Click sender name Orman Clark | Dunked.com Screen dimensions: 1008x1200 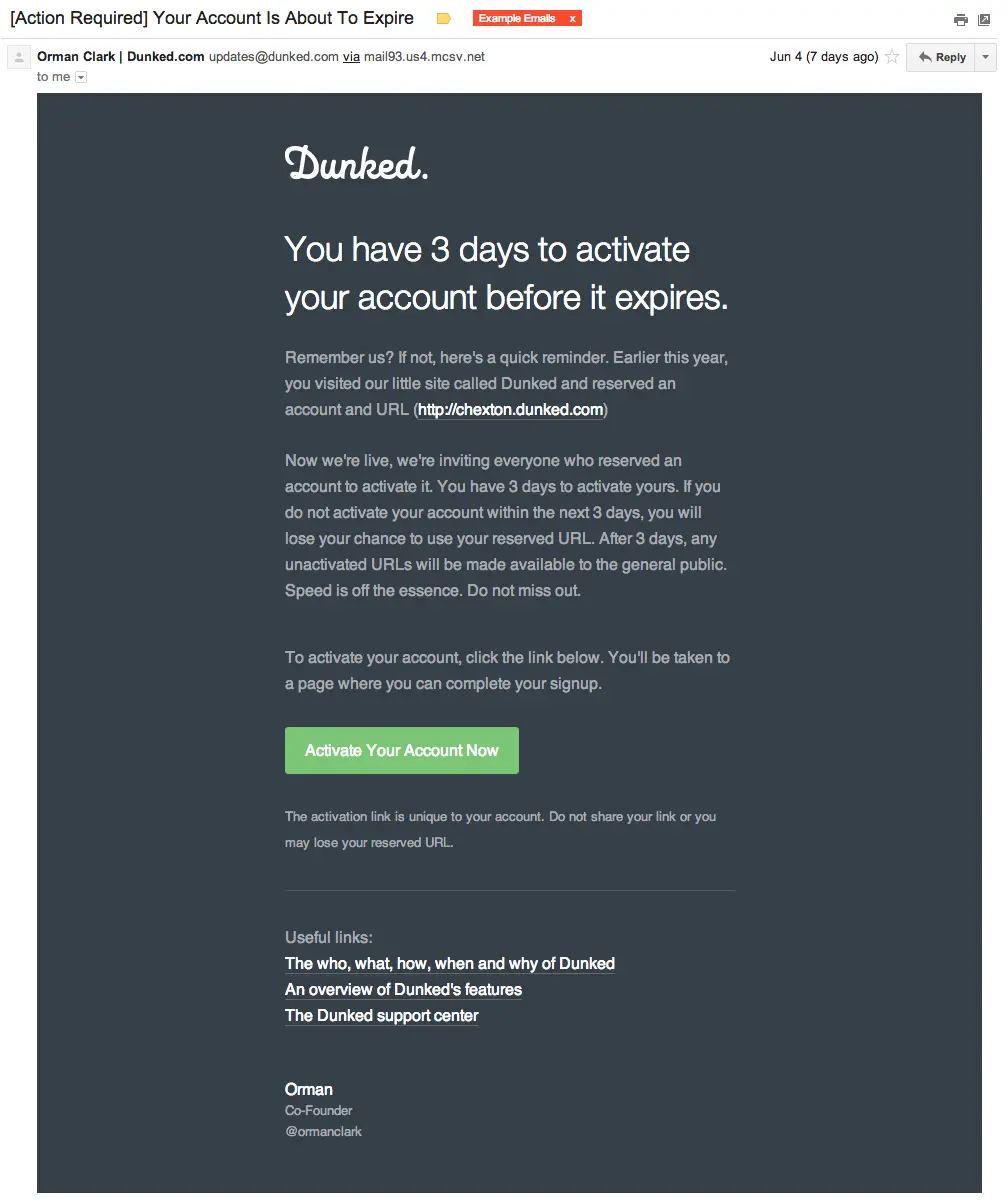pyautogui.click(x=121, y=57)
